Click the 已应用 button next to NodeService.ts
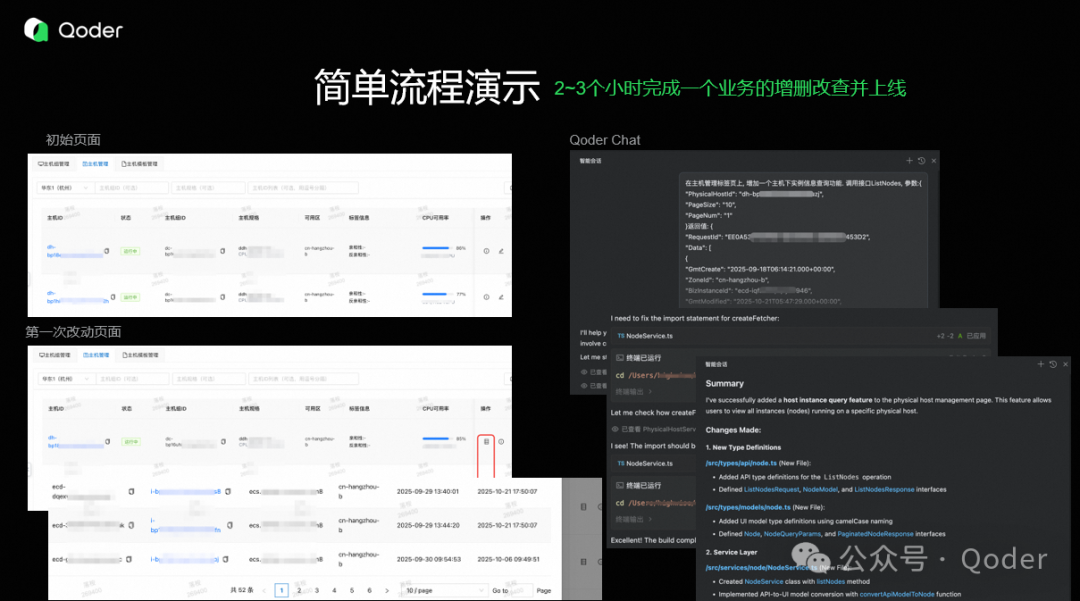Screen dimensions: 1080x601 [974, 336]
